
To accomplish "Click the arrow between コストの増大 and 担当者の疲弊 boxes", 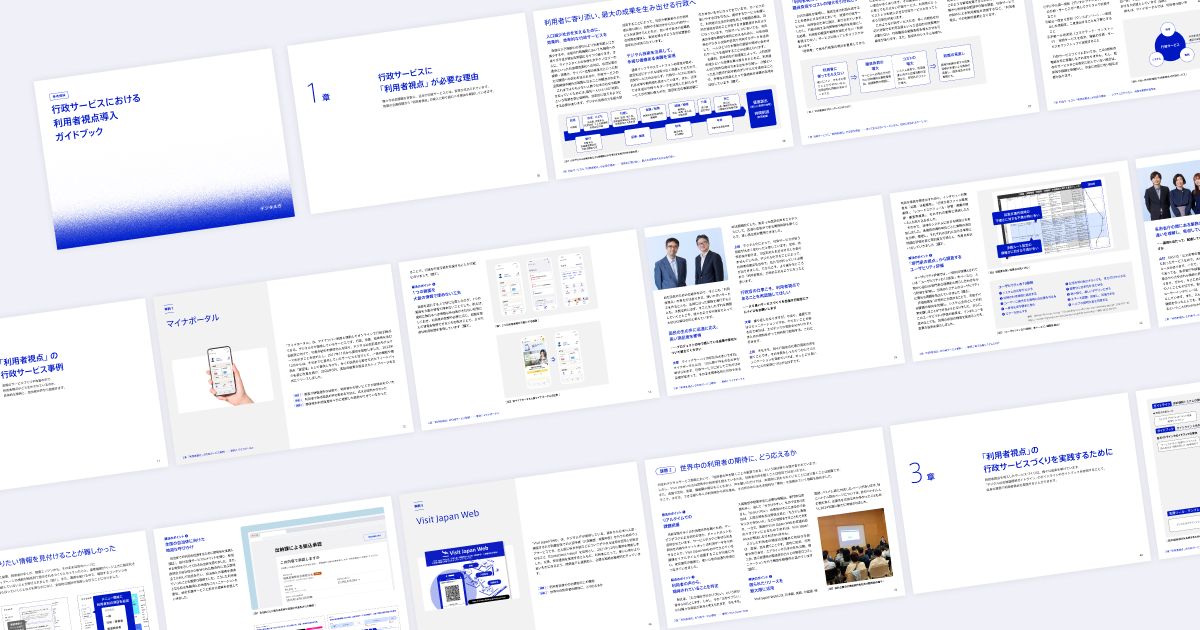I will [x=932, y=66].
